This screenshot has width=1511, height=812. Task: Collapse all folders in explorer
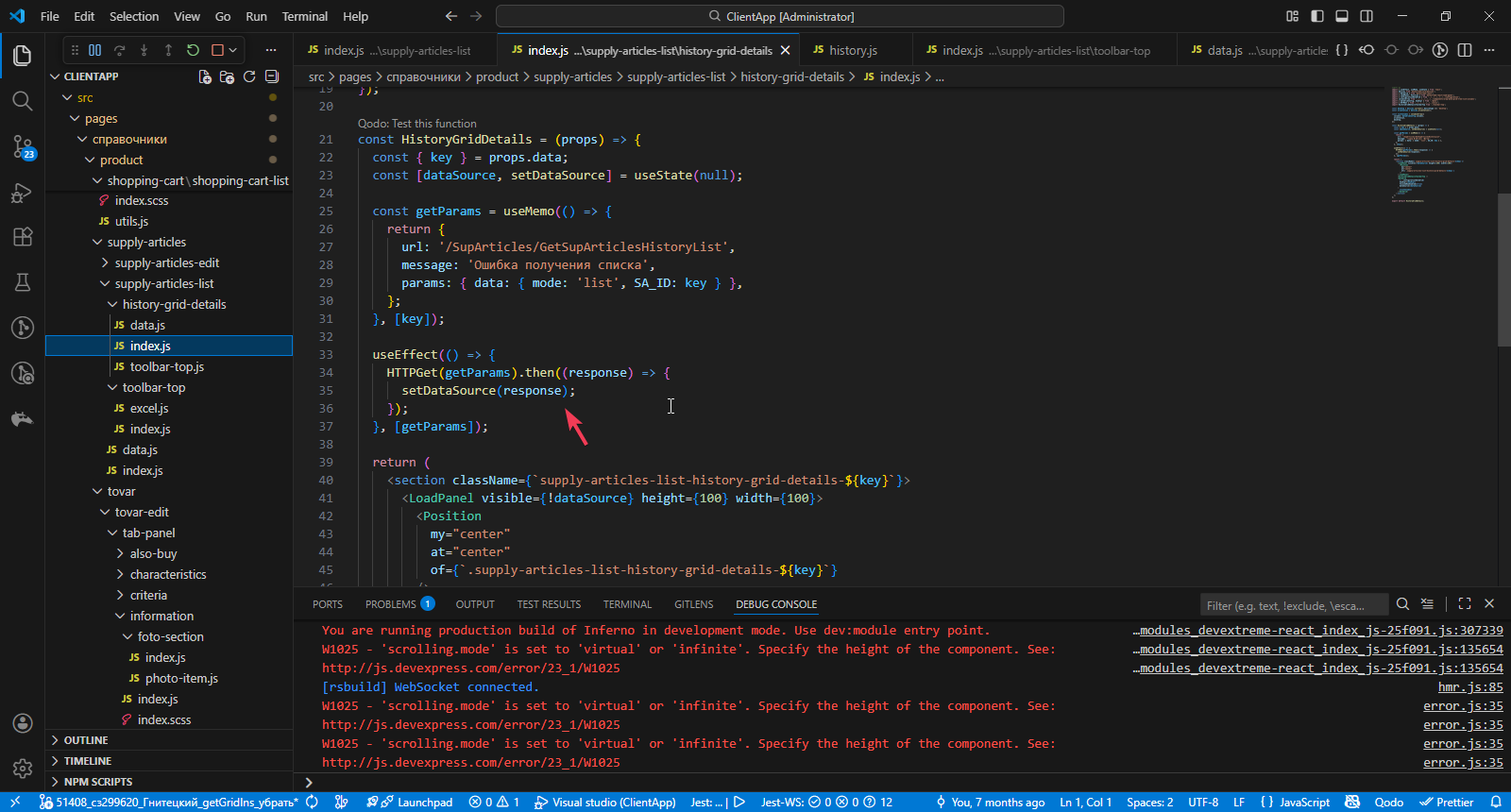pos(272,76)
